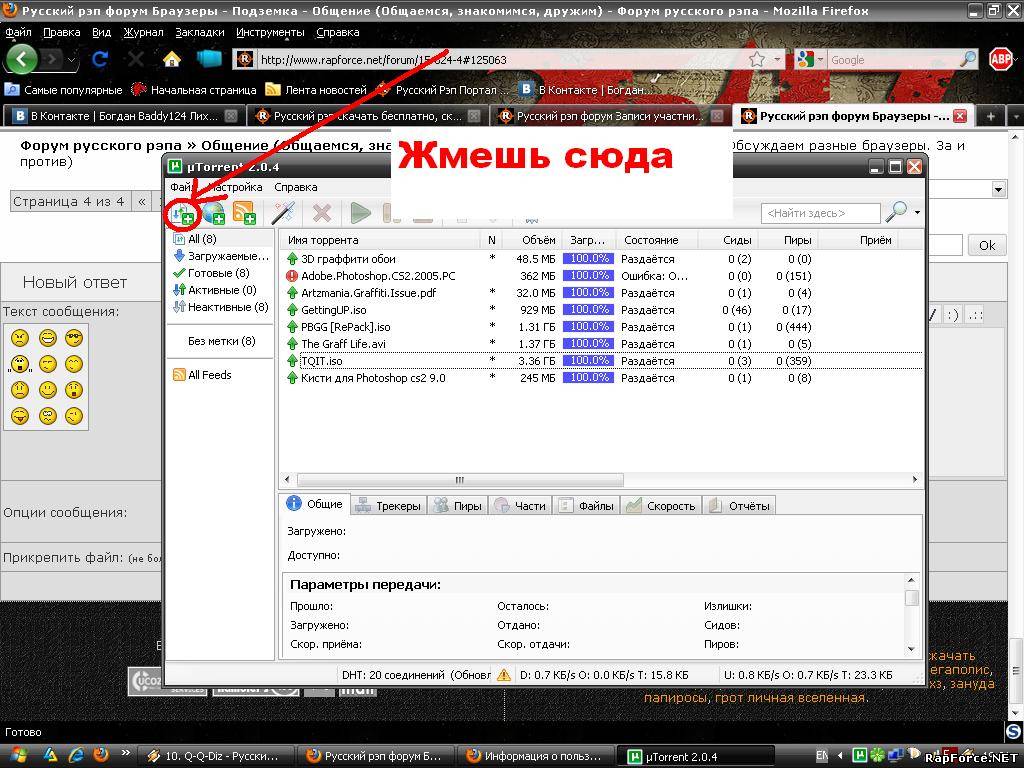Click the Firefox green Back arrow button
Image resolution: width=1024 pixels, height=768 pixels.
[x=22, y=59]
